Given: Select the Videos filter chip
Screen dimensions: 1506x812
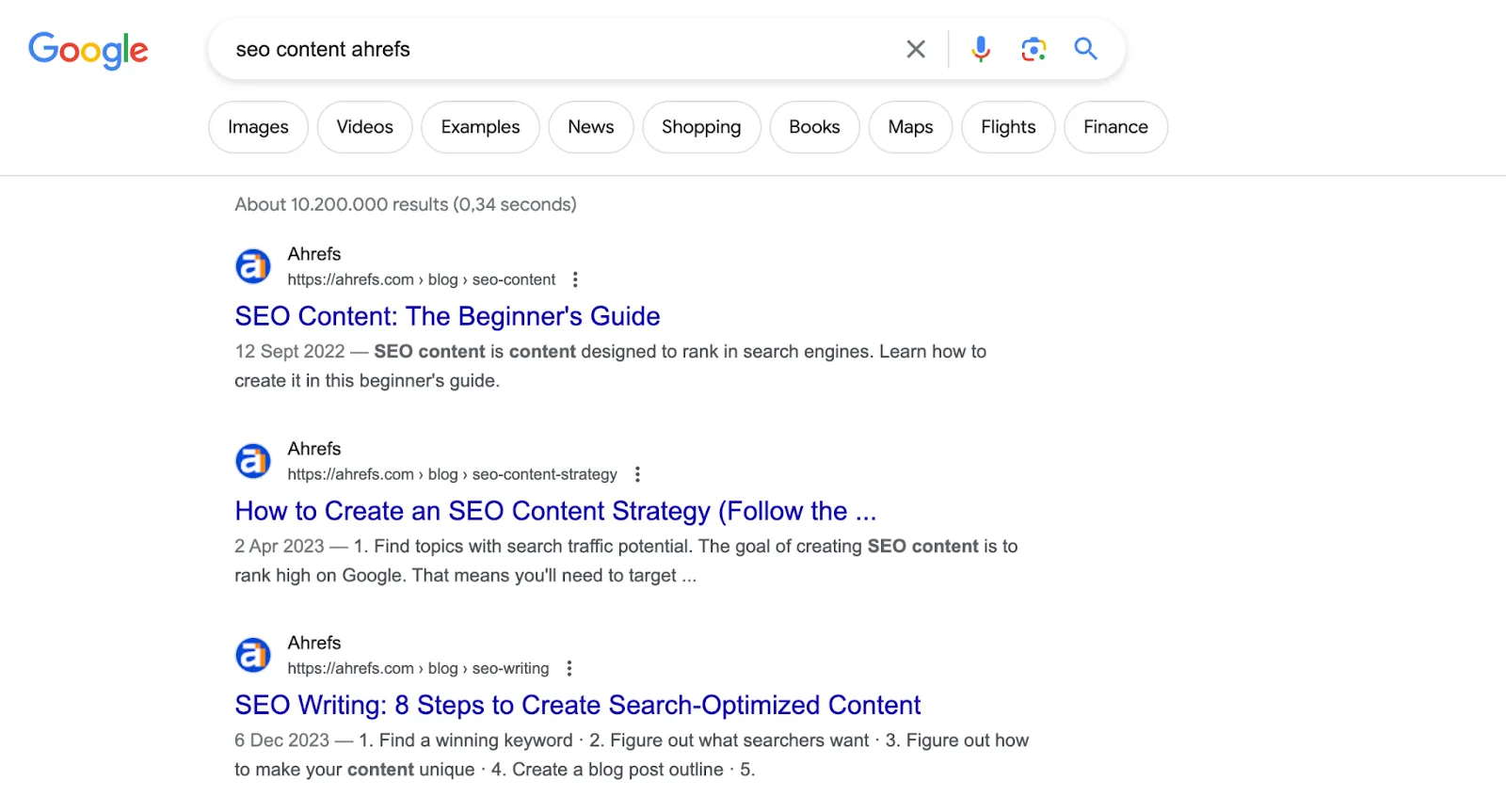Looking at the screenshot, I should 364,127.
